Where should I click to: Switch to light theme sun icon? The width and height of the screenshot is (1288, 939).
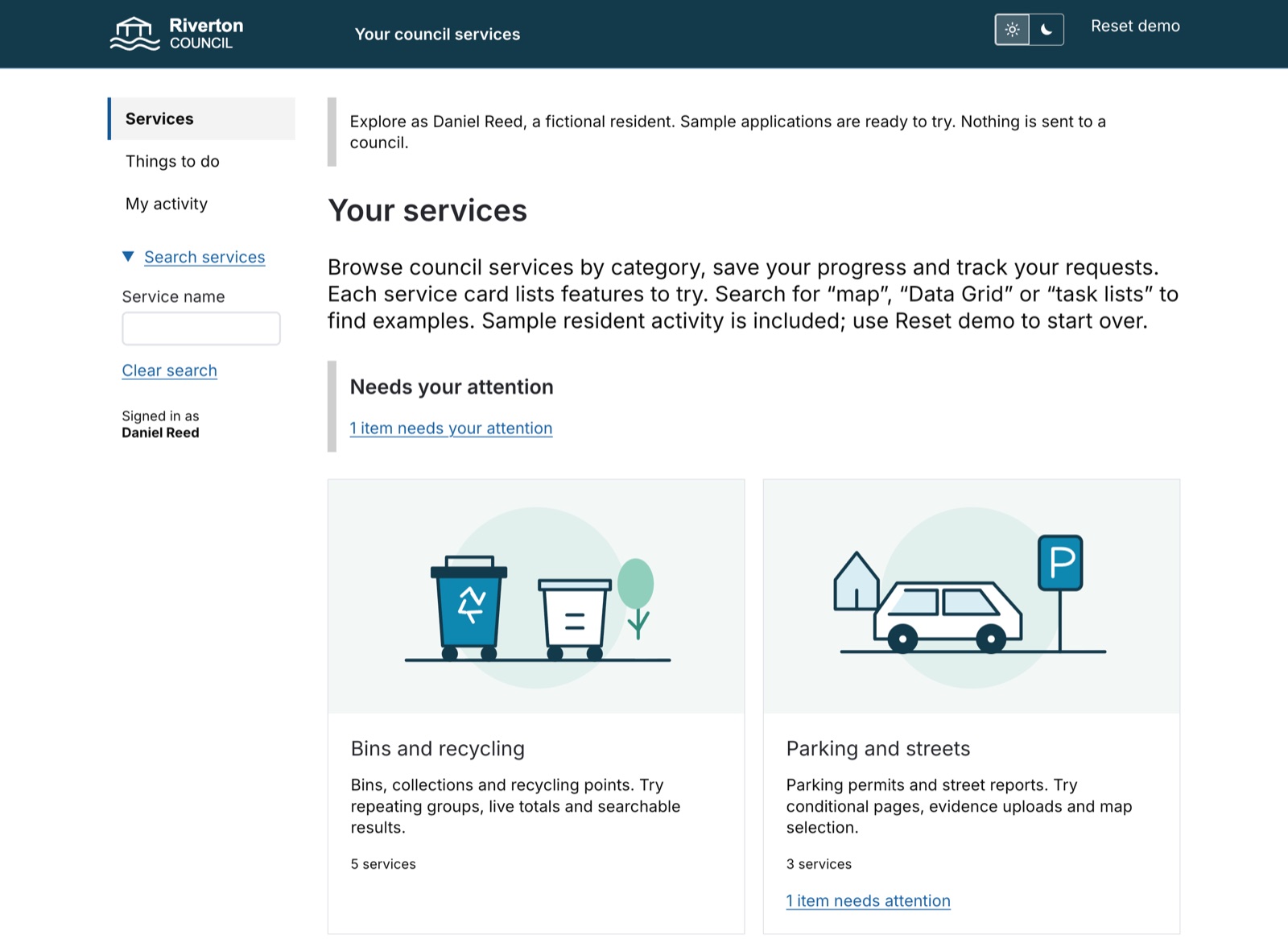pos(1013,30)
